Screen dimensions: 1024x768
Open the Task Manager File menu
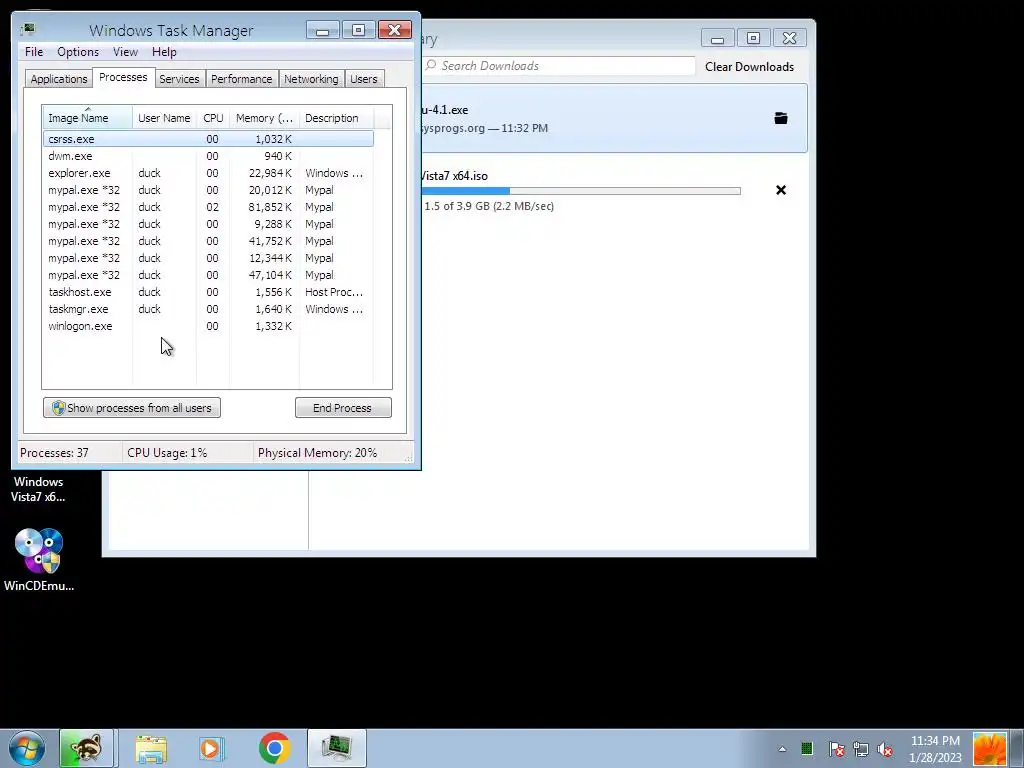point(34,52)
